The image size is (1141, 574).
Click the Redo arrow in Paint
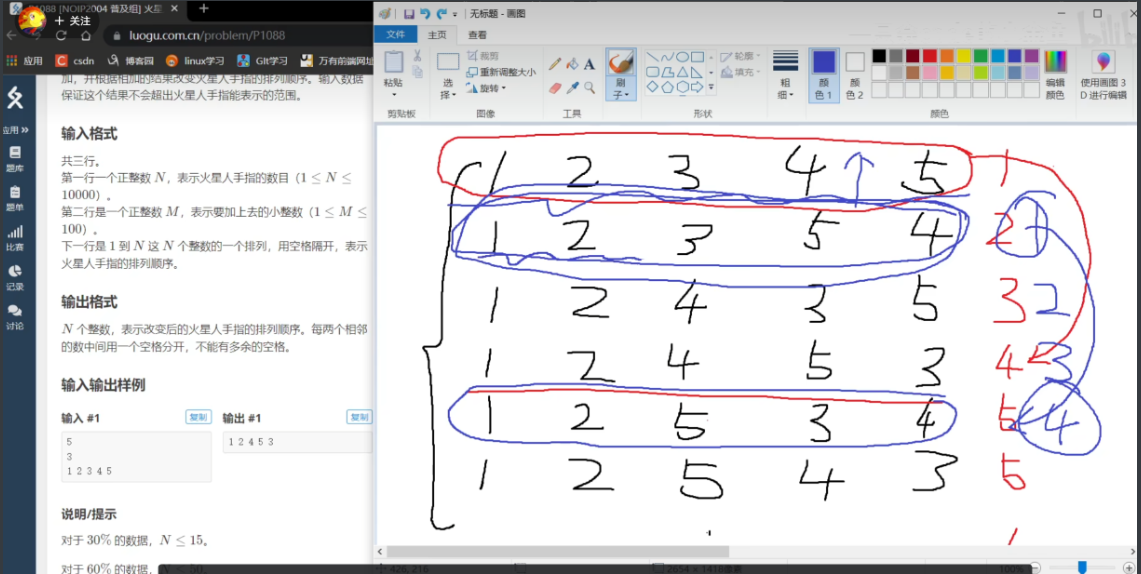click(x=441, y=14)
